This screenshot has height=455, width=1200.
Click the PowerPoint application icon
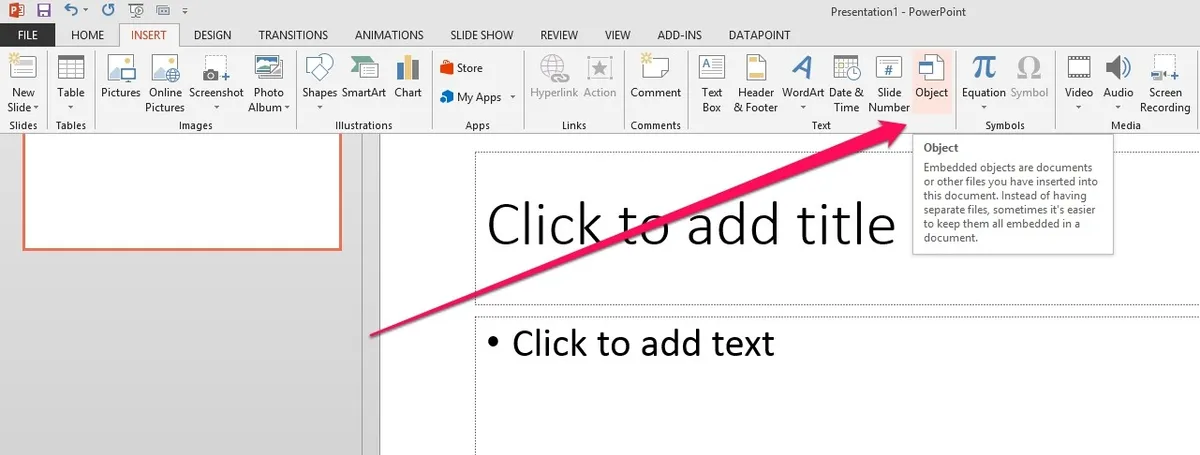pos(14,10)
